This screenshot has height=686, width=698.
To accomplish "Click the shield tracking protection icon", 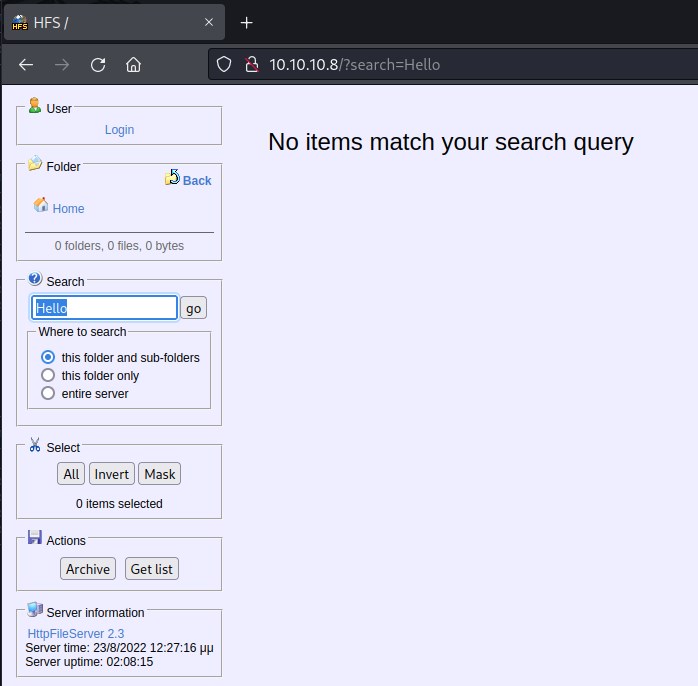I will (x=225, y=65).
